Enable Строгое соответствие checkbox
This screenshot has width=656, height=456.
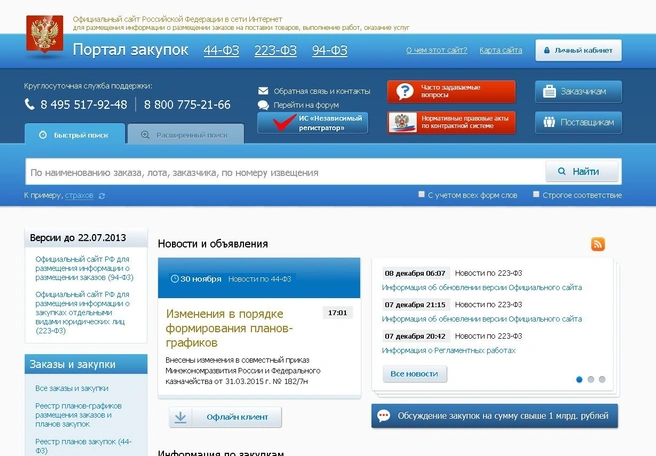(x=536, y=194)
